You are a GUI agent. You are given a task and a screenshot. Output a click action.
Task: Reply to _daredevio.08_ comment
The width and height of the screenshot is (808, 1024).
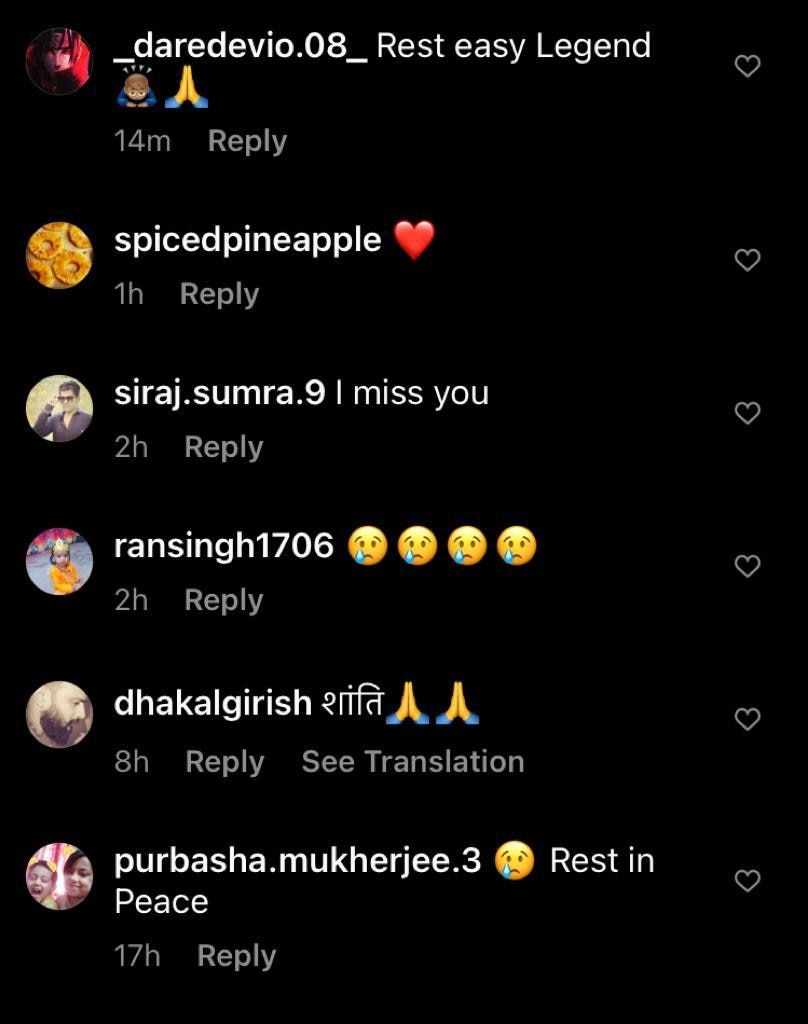click(x=247, y=141)
